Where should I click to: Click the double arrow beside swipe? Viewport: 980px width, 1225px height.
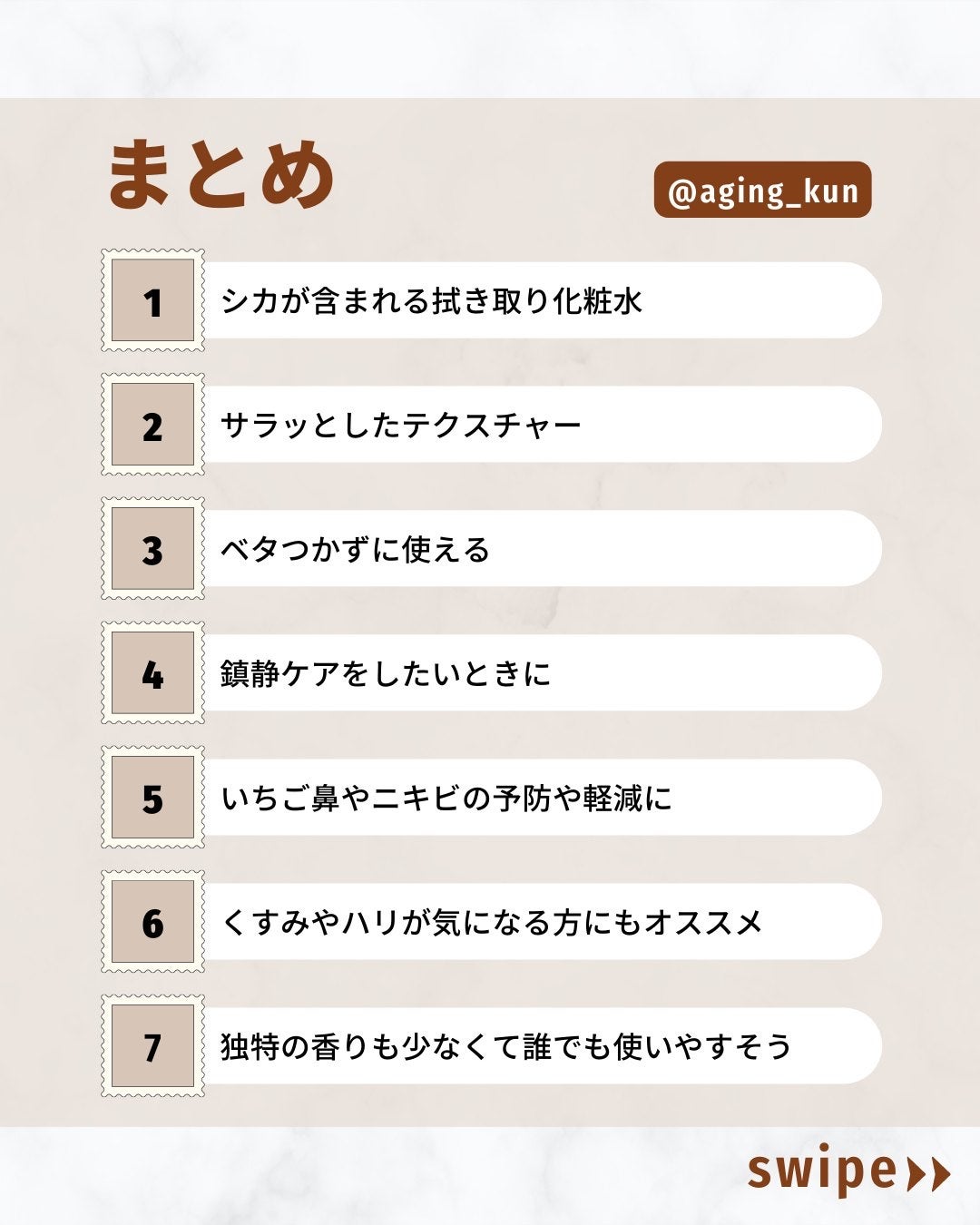coord(928,1174)
